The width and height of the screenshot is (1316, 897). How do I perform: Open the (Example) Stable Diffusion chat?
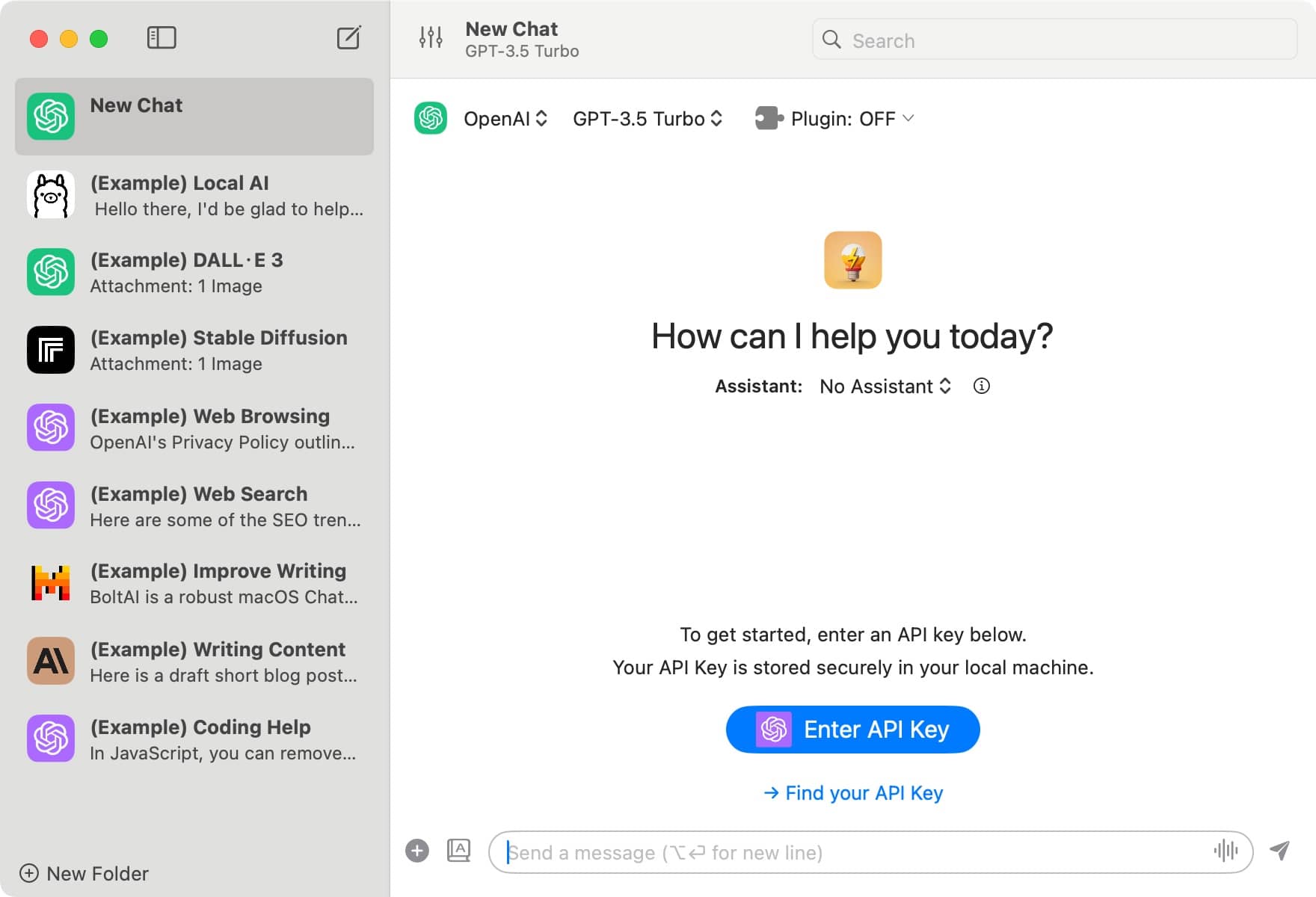[x=194, y=350]
